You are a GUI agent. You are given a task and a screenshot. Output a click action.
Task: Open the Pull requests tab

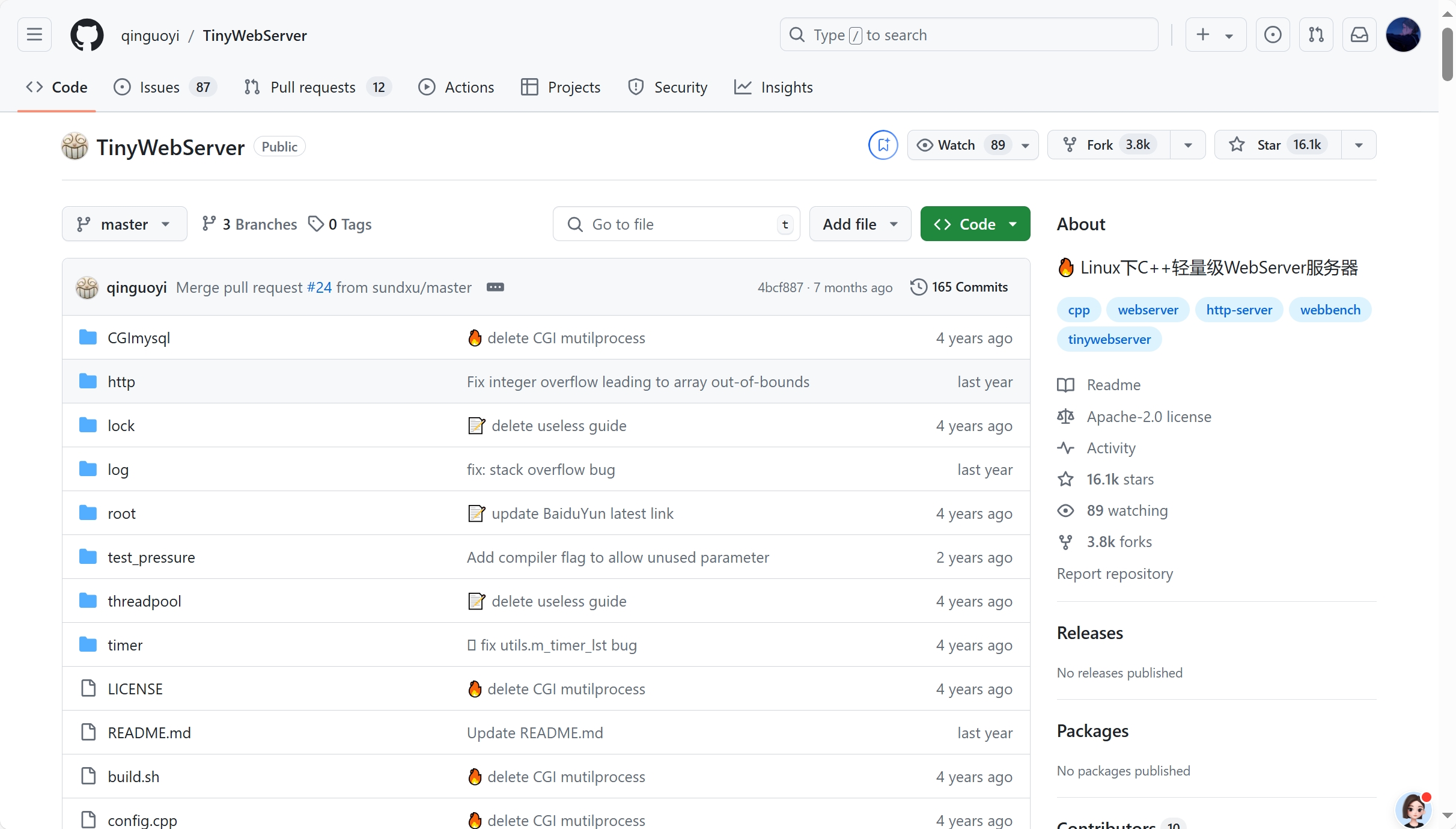tap(313, 87)
